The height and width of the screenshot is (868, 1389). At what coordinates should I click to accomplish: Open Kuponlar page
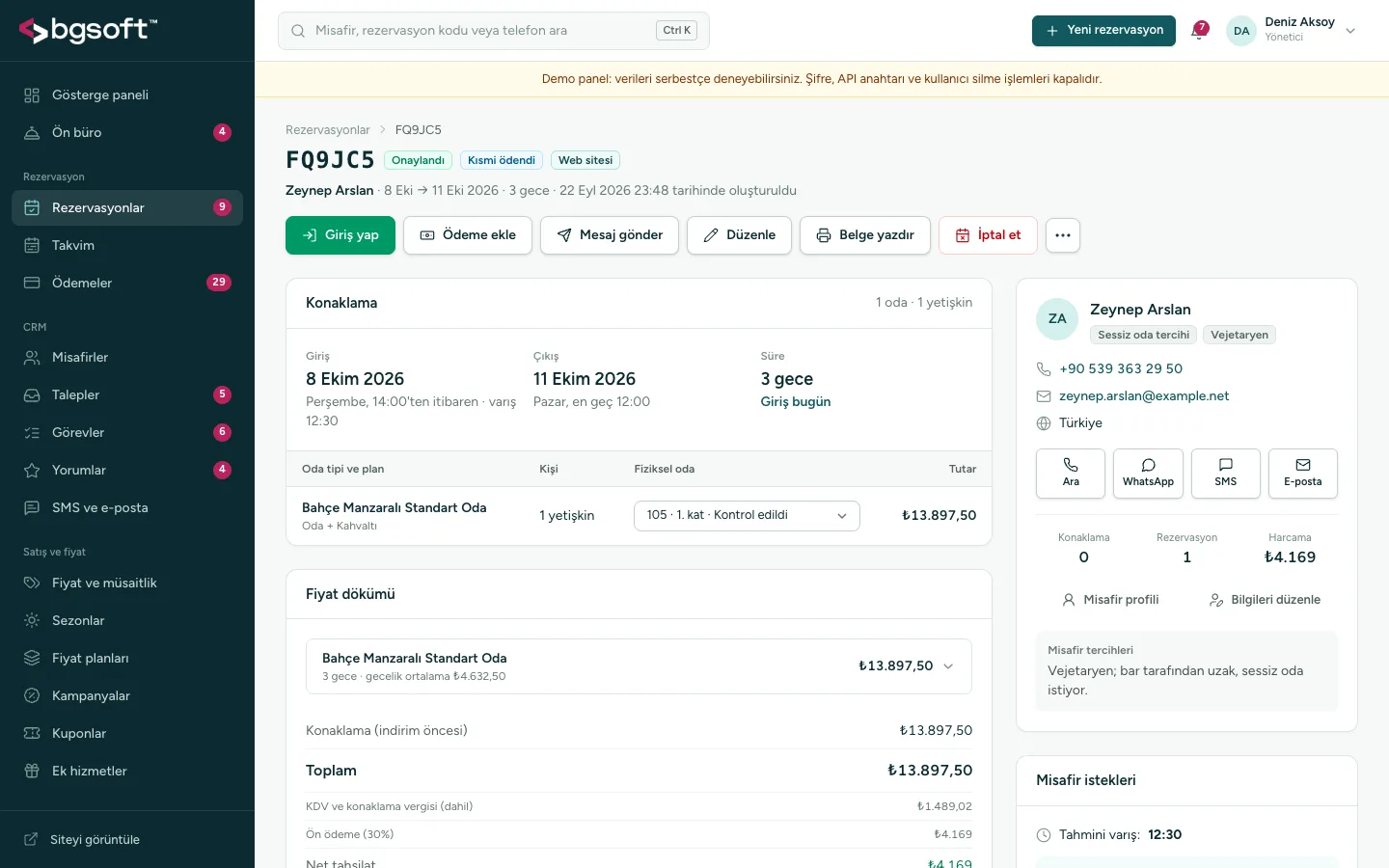(x=127, y=734)
